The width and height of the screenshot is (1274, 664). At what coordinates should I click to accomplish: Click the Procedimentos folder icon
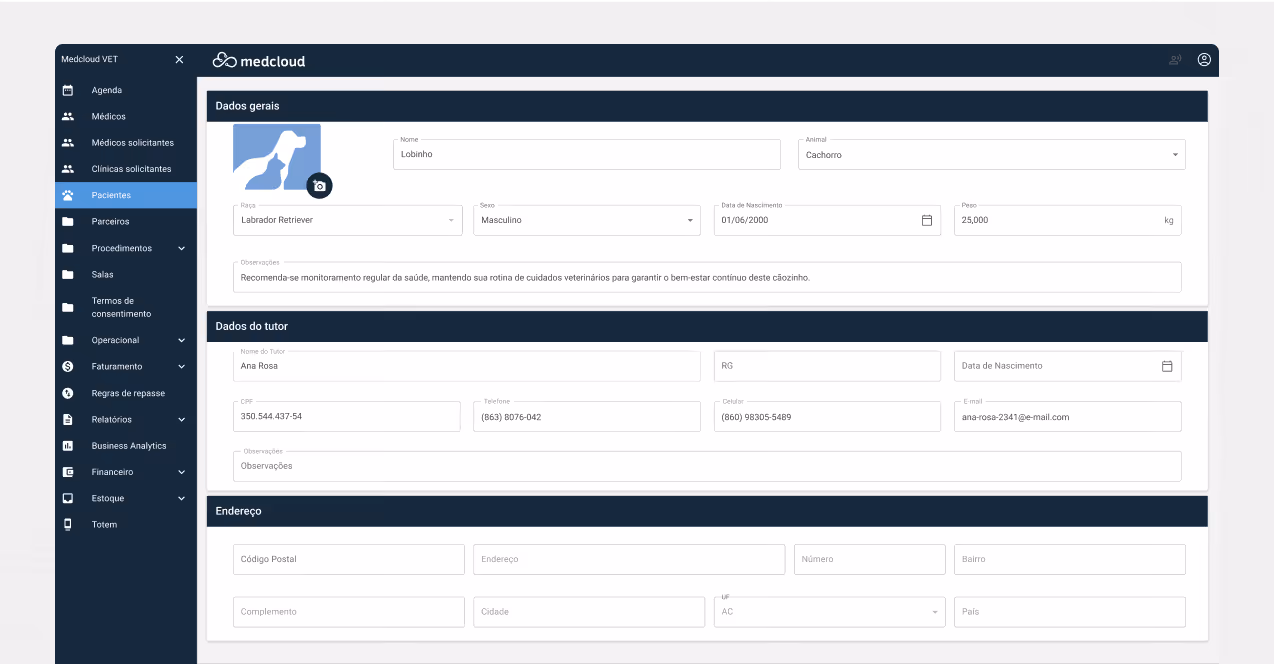click(68, 248)
